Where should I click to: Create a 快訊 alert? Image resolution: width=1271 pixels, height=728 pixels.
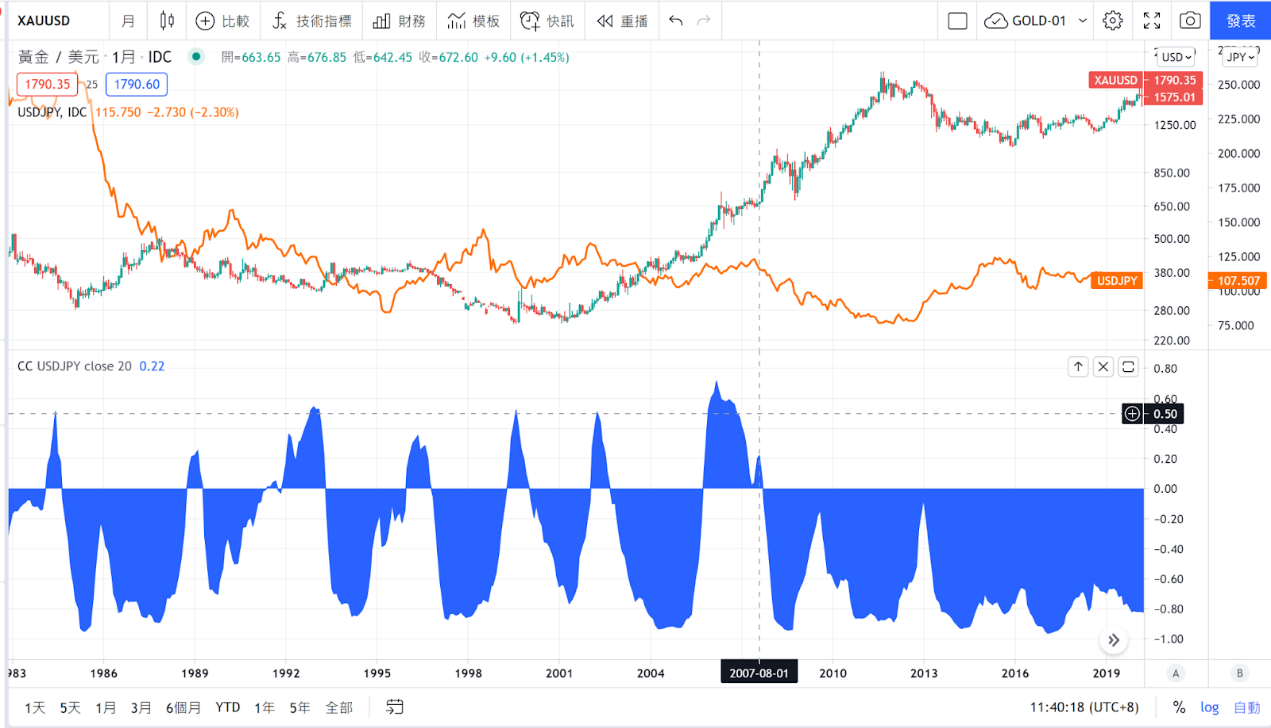[x=547, y=20]
